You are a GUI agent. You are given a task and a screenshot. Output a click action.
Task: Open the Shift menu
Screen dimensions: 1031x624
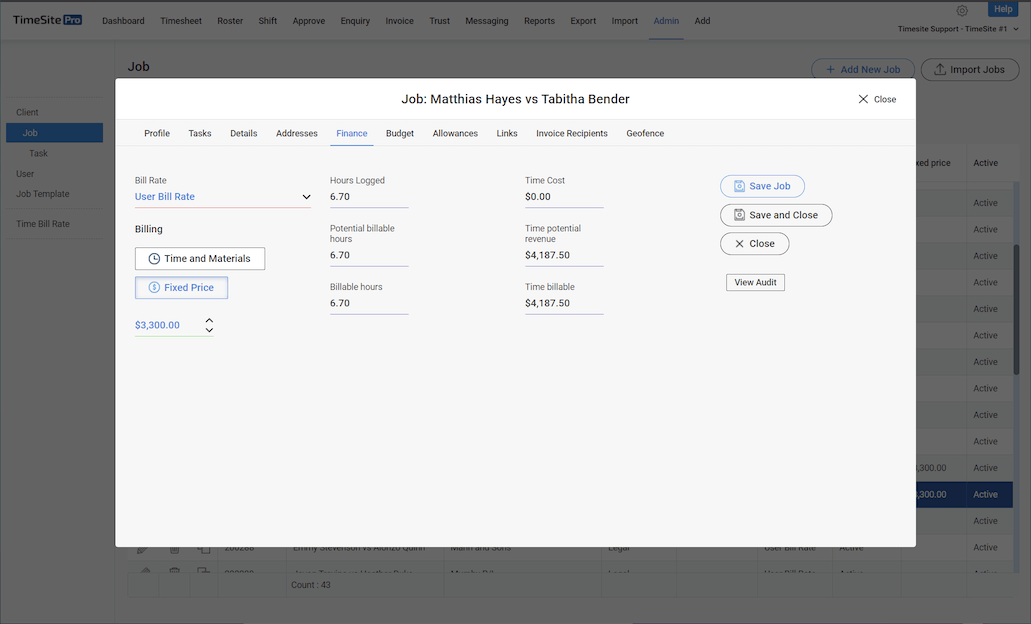[x=268, y=21]
